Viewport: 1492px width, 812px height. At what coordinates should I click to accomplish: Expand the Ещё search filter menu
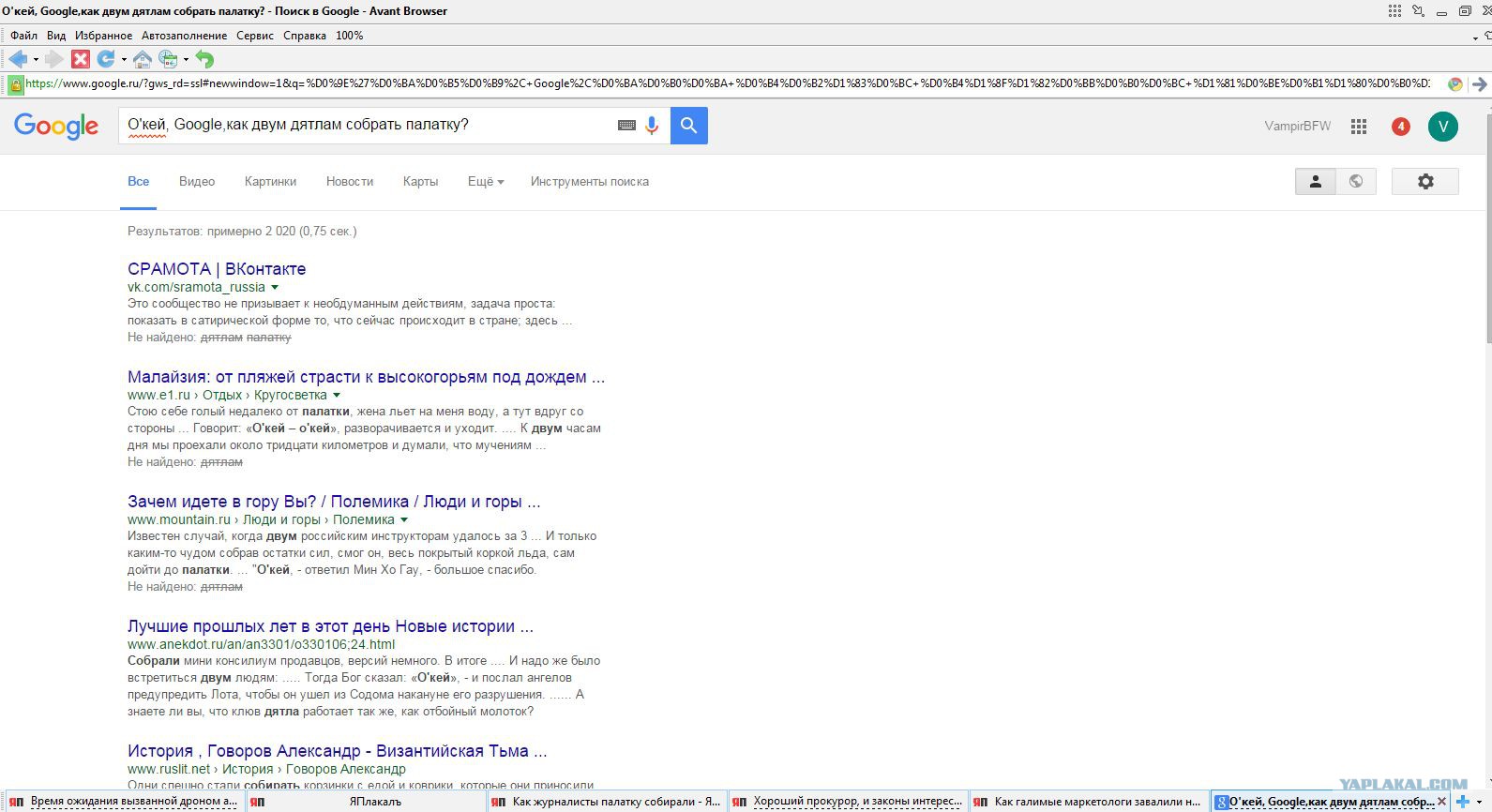(x=486, y=182)
